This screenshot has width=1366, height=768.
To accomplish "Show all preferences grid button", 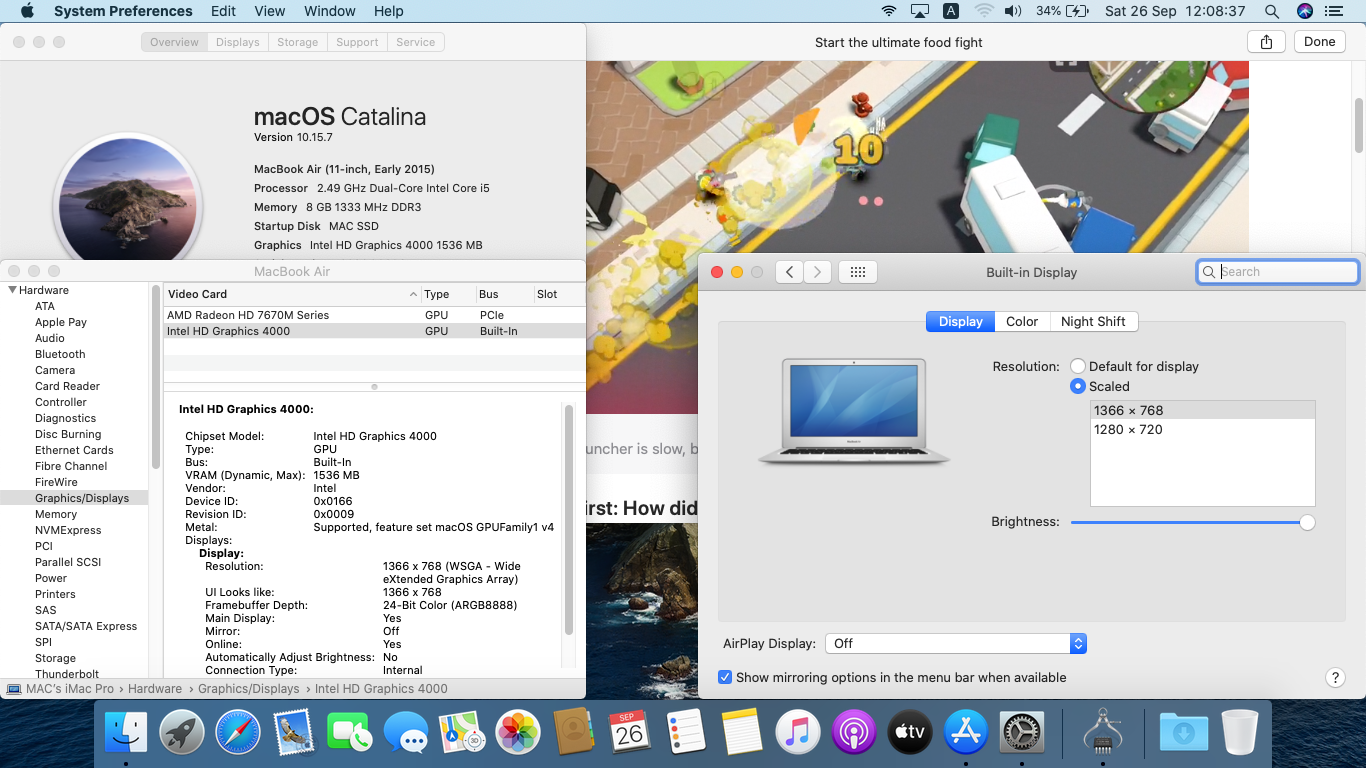I will pyautogui.click(x=858, y=272).
